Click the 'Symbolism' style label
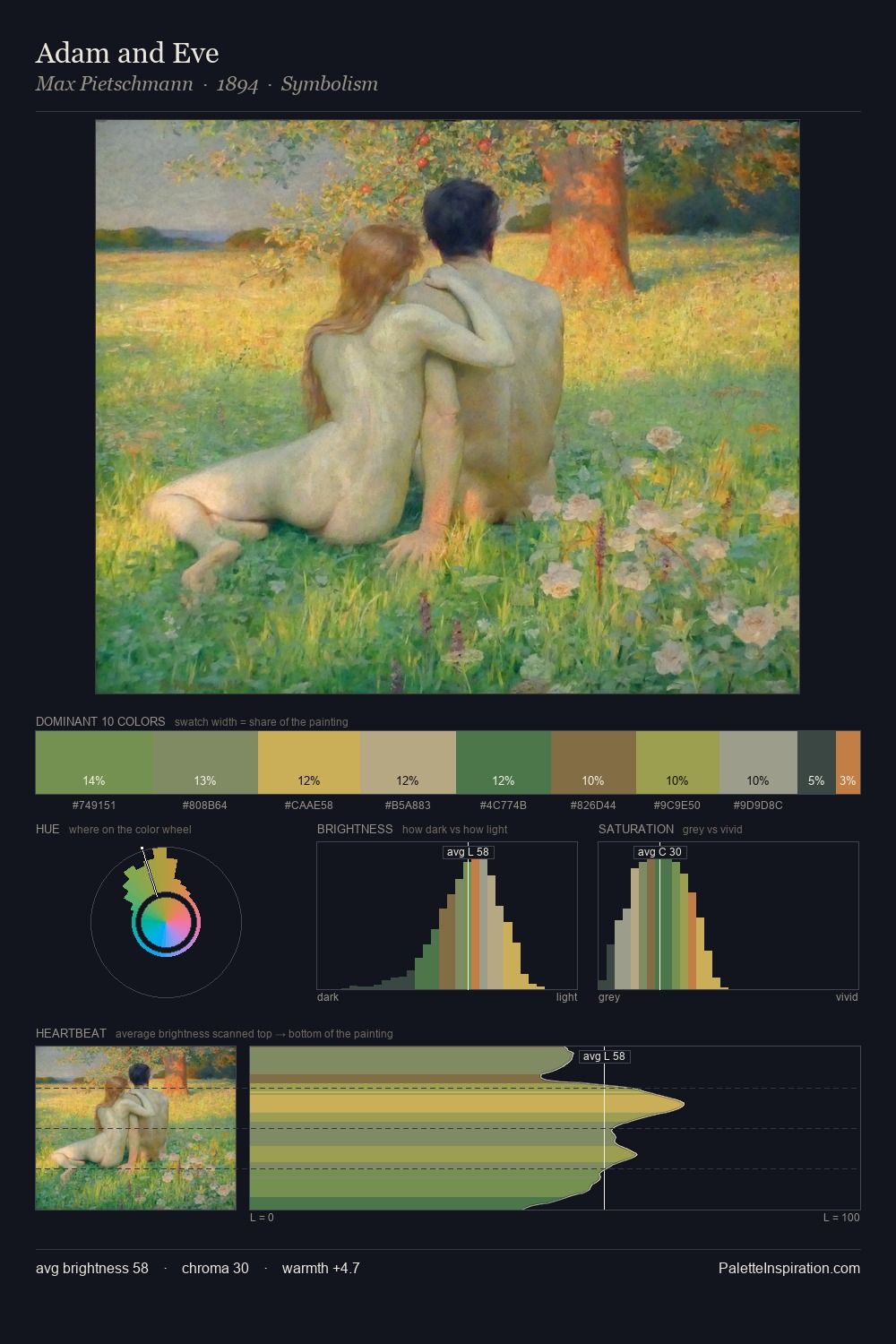Viewport: 896px width, 1344px height. point(330,84)
